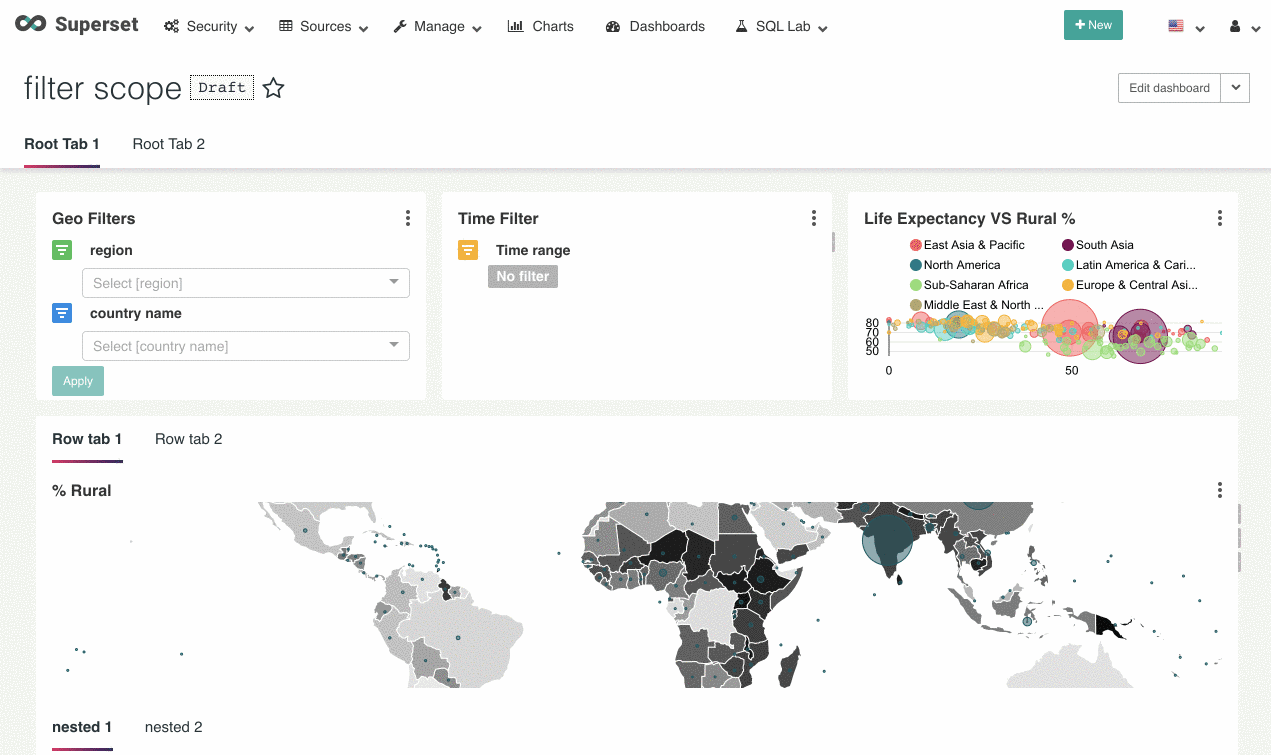
Task: Open Life Expectancy chart three-dot menu
Action: pyautogui.click(x=1220, y=218)
